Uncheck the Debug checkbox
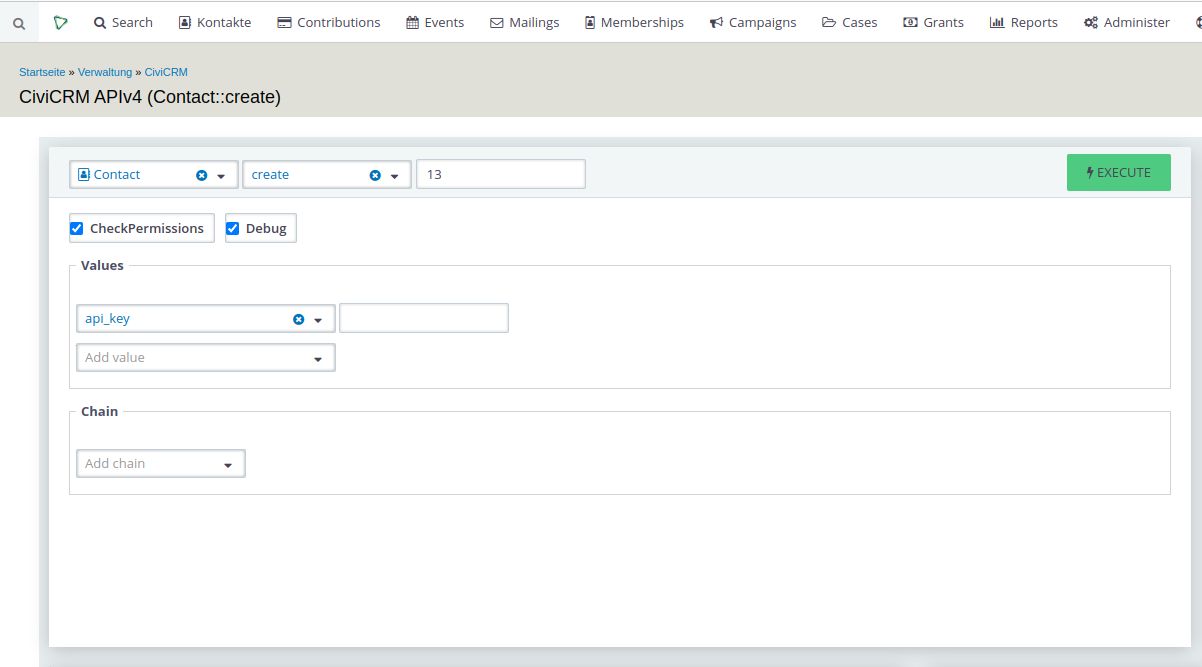 point(233,229)
